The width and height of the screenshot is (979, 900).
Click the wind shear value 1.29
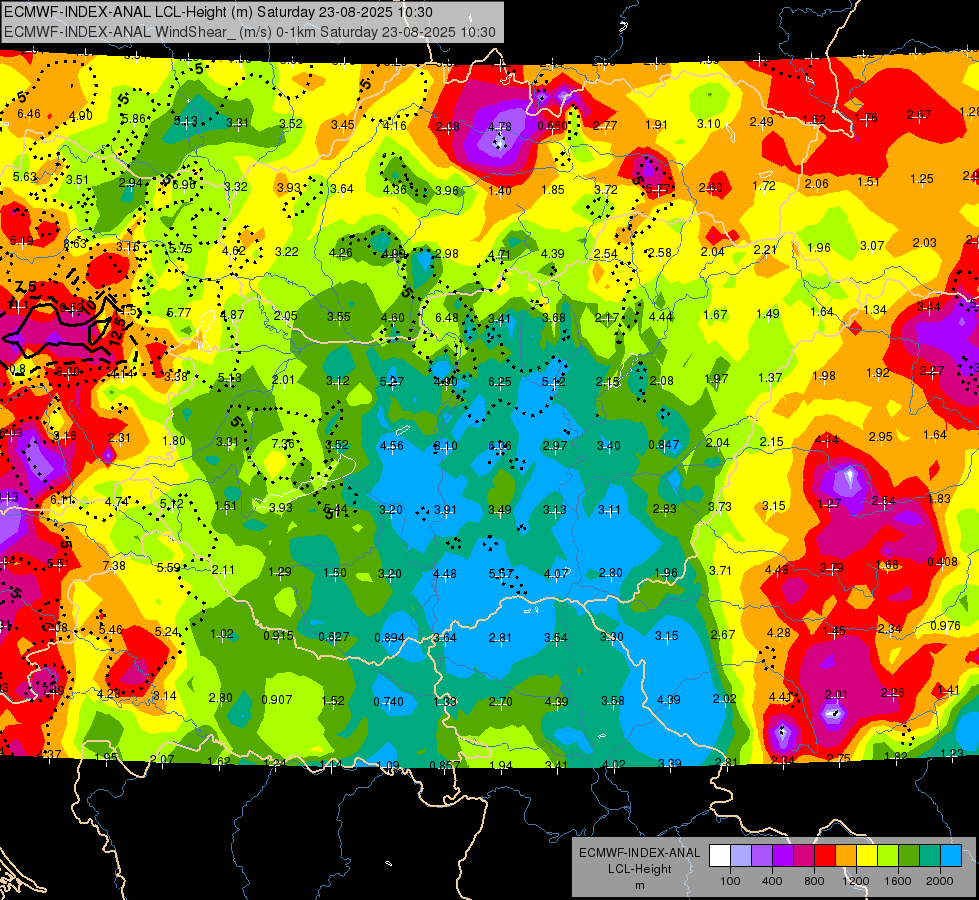[280, 572]
